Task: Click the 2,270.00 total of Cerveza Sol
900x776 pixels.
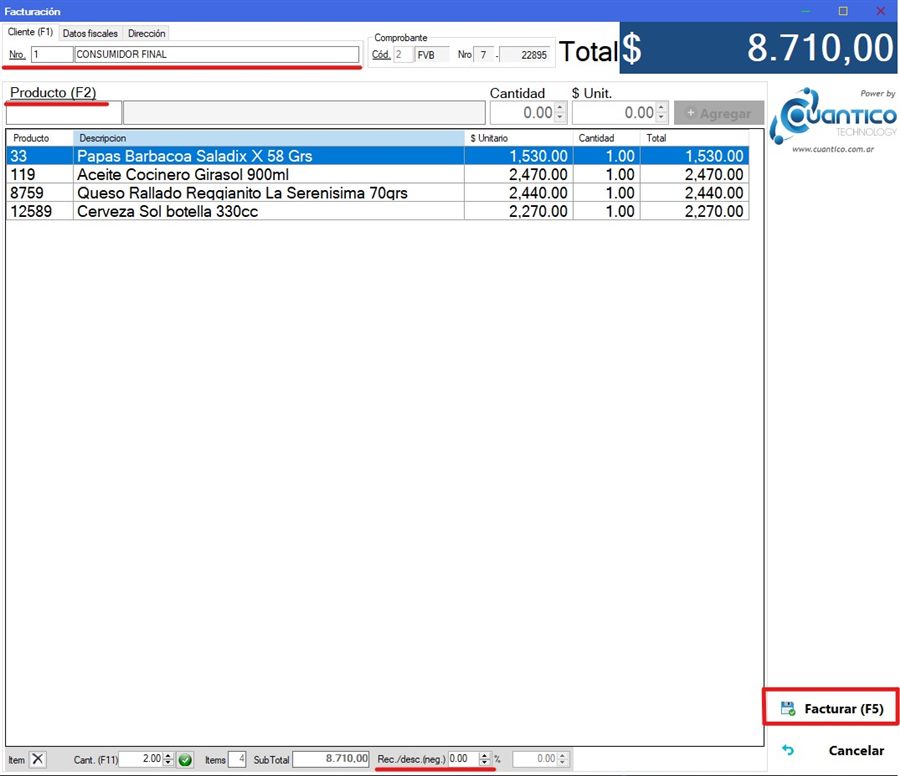Action: point(695,211)
